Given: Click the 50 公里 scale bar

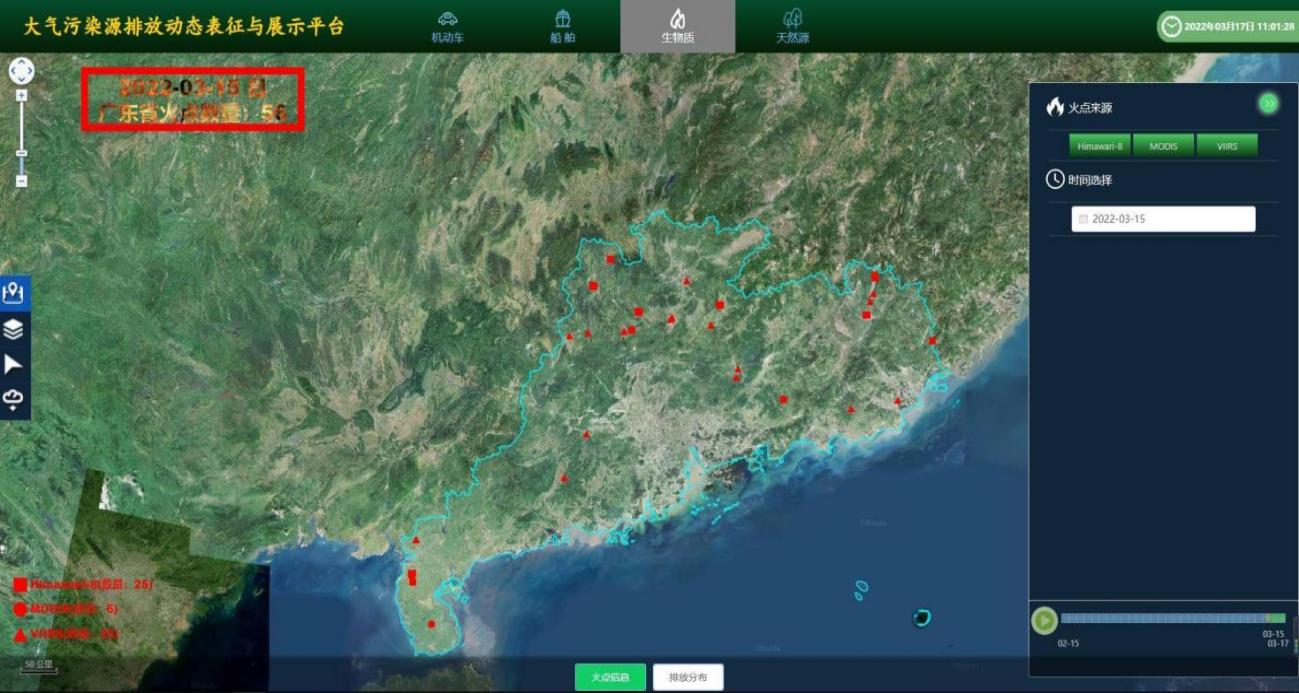Looking at the screenshot, I should pos(39,666).
